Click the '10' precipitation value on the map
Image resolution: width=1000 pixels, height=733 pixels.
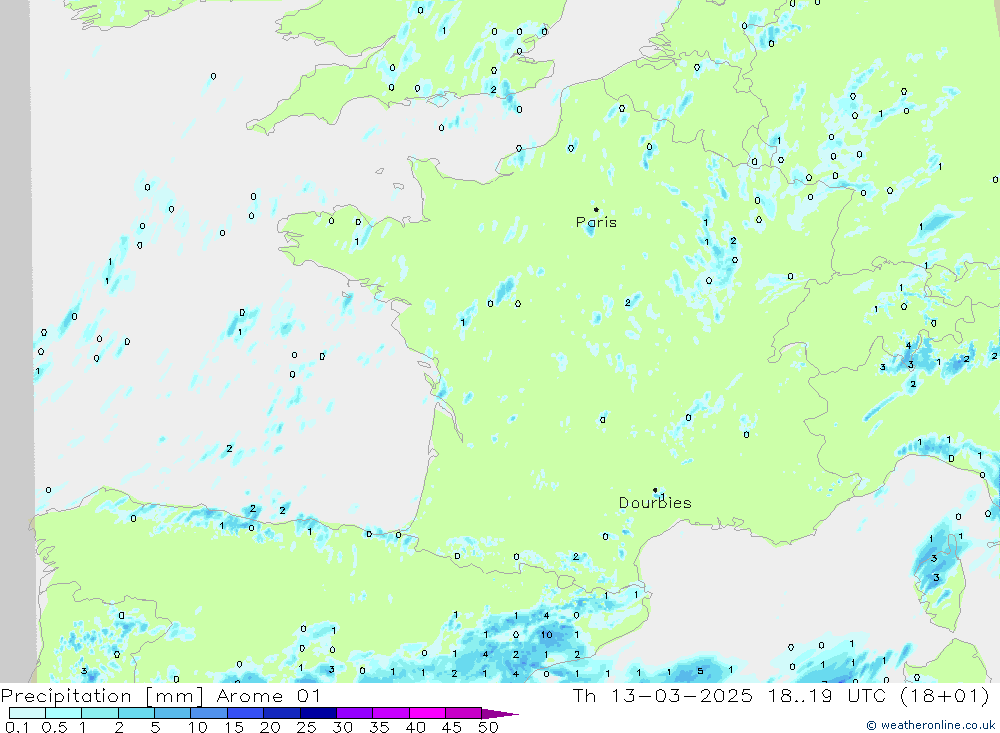click(547, 635)
